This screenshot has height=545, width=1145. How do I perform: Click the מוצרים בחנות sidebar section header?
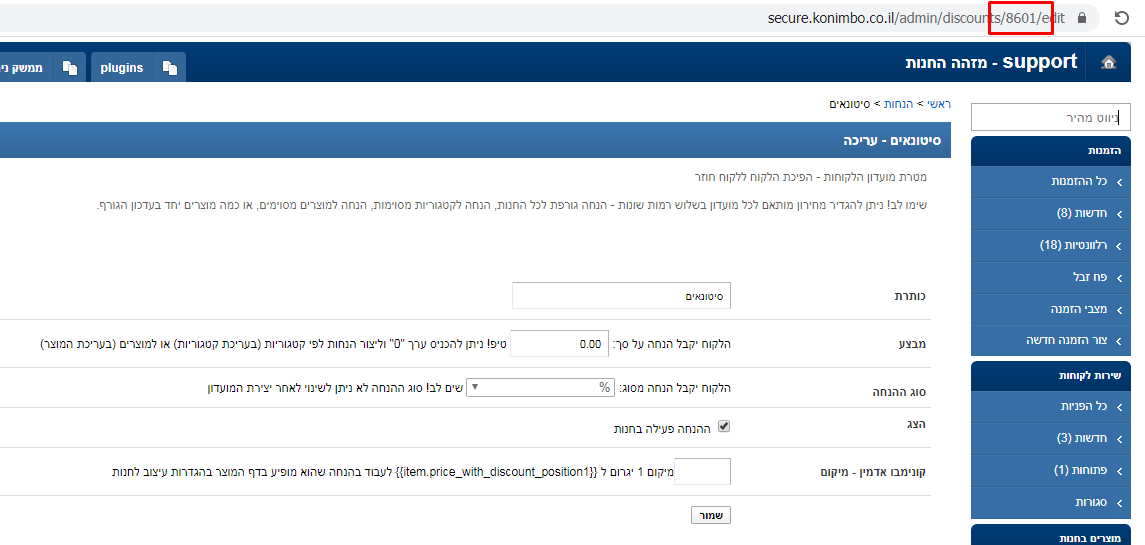pyautogui.click(x=1051, y=535)
